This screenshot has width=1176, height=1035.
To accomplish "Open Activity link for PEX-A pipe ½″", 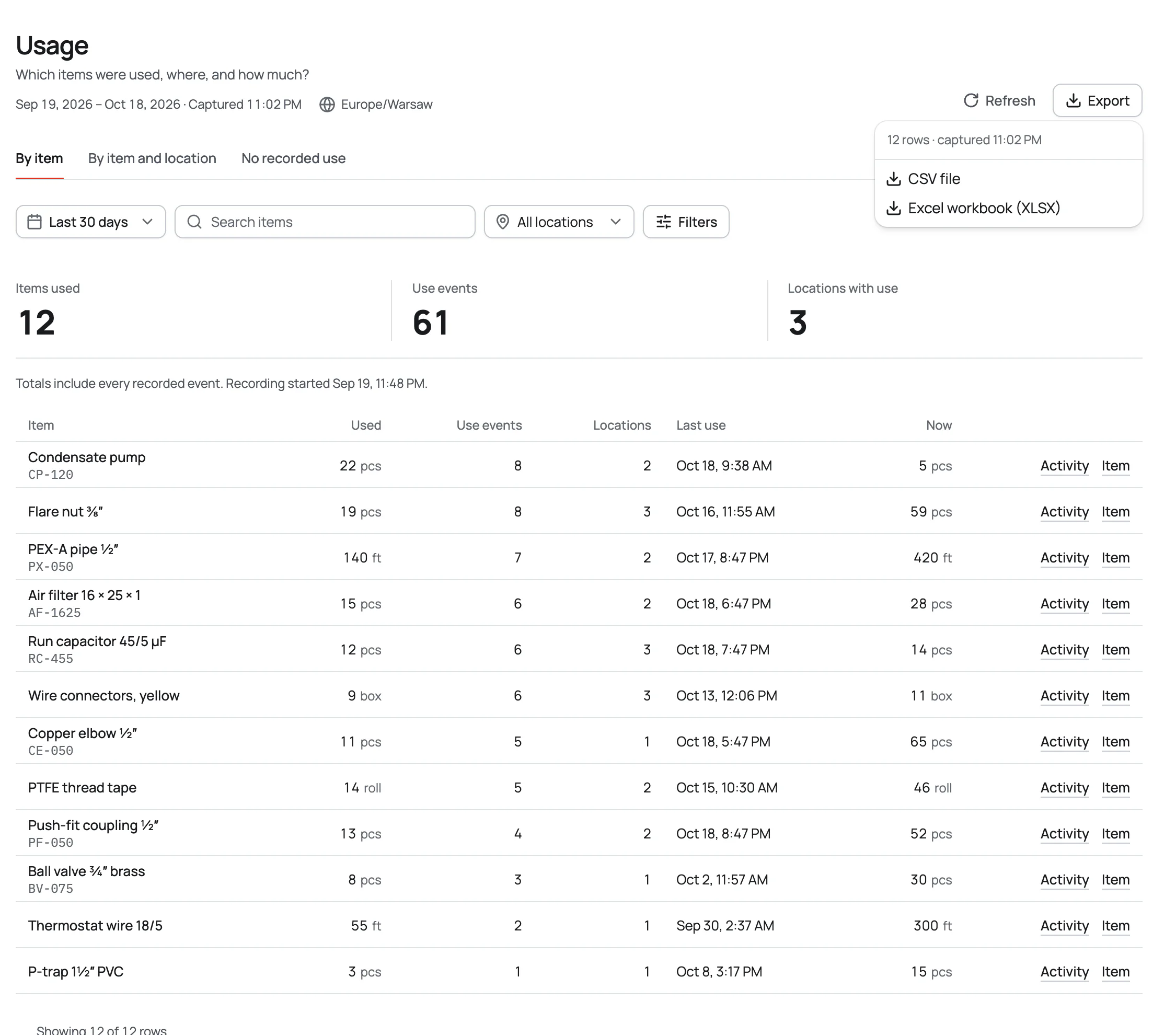I will (1064, 558).
